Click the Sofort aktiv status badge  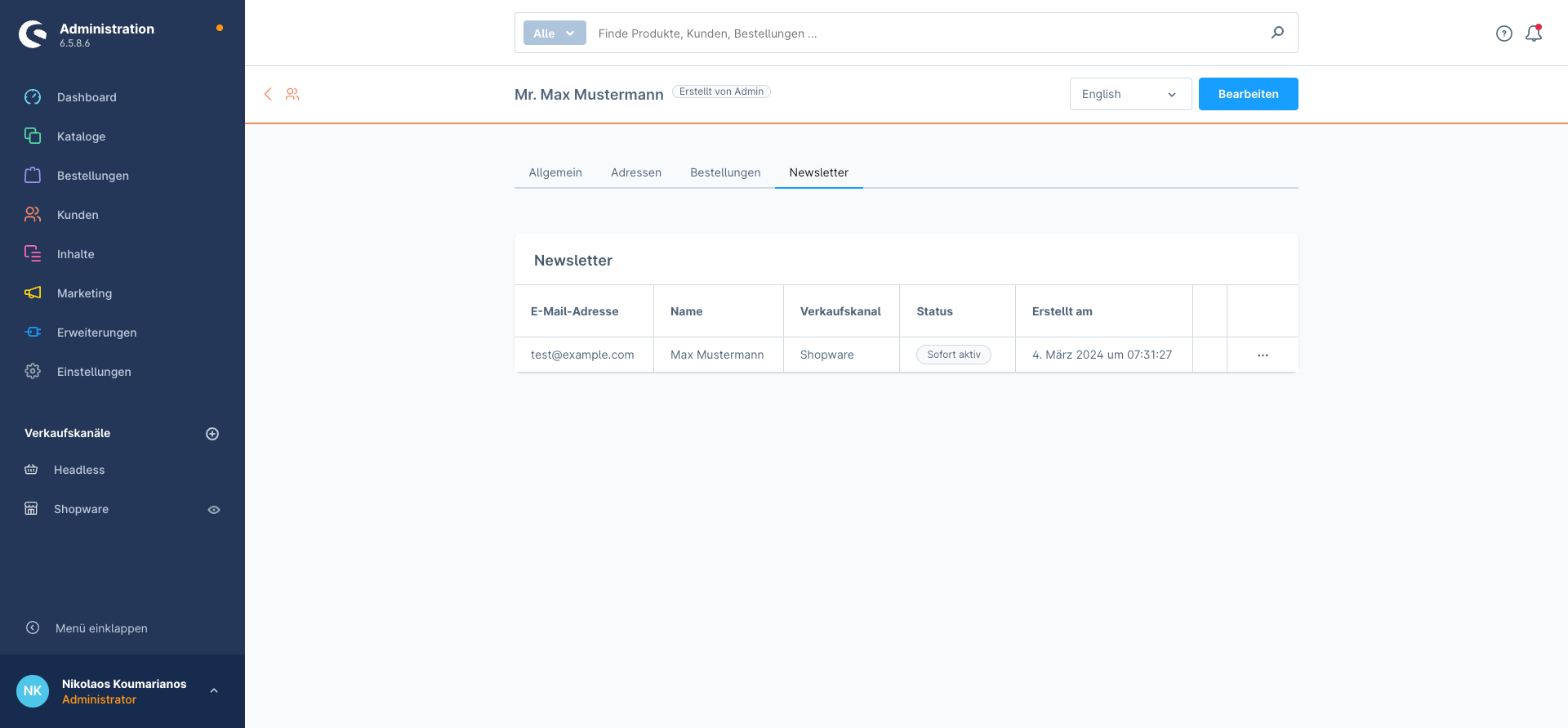[954, 355]
